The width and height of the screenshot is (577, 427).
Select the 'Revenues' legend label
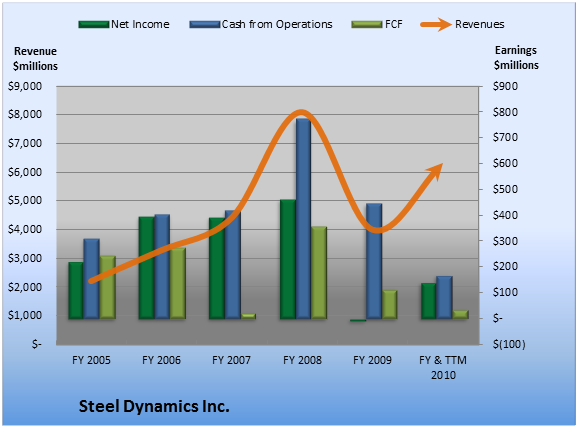point(479,24)
